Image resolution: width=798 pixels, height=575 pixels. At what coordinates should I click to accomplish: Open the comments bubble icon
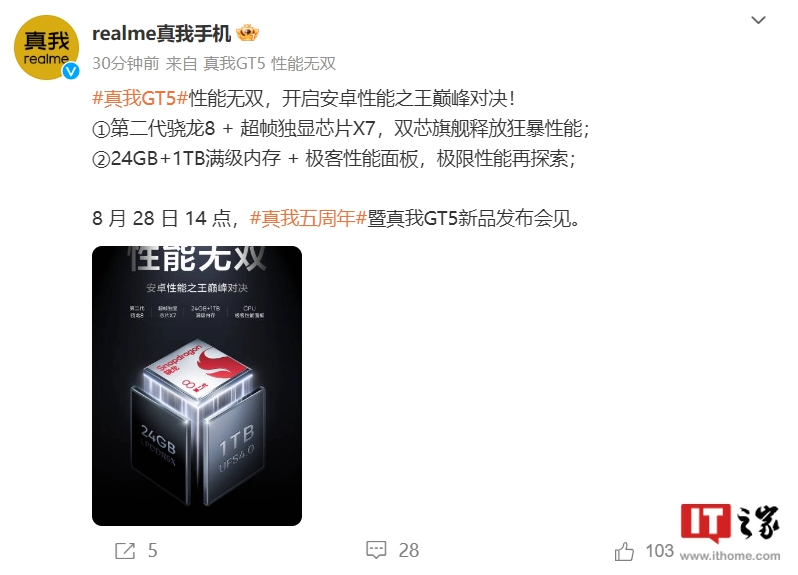click(376, 550)
